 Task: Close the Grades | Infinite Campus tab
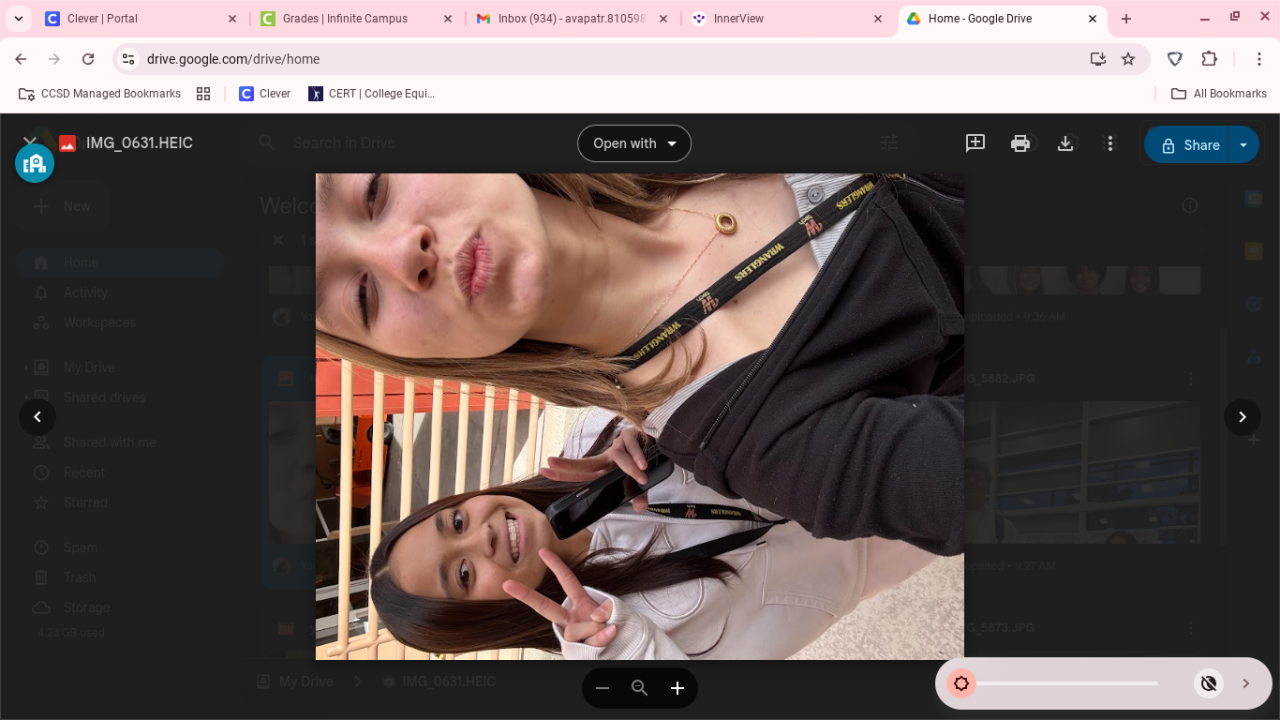[447, 19]
